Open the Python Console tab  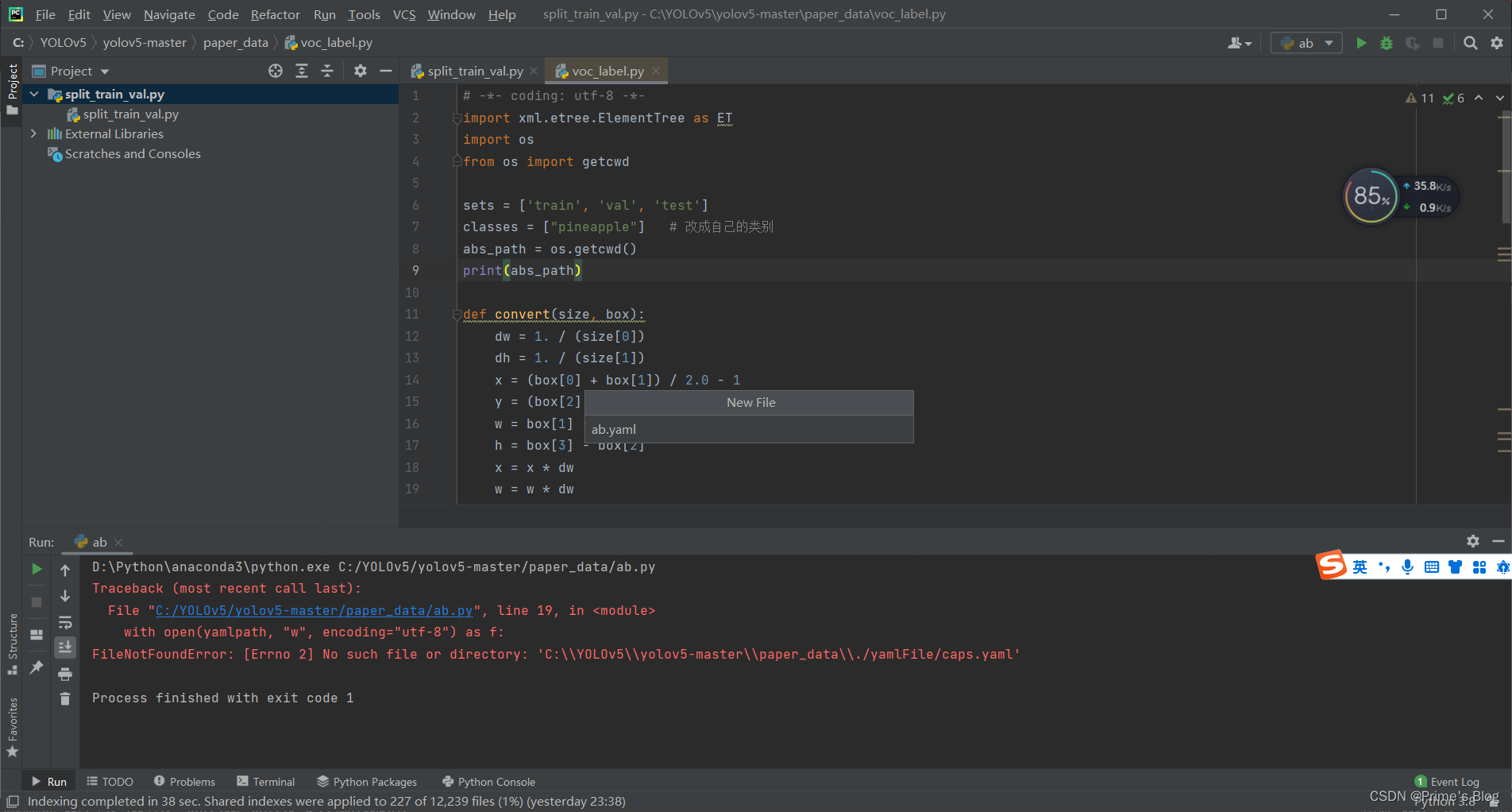pyautogui.click(x=488, y=782)
